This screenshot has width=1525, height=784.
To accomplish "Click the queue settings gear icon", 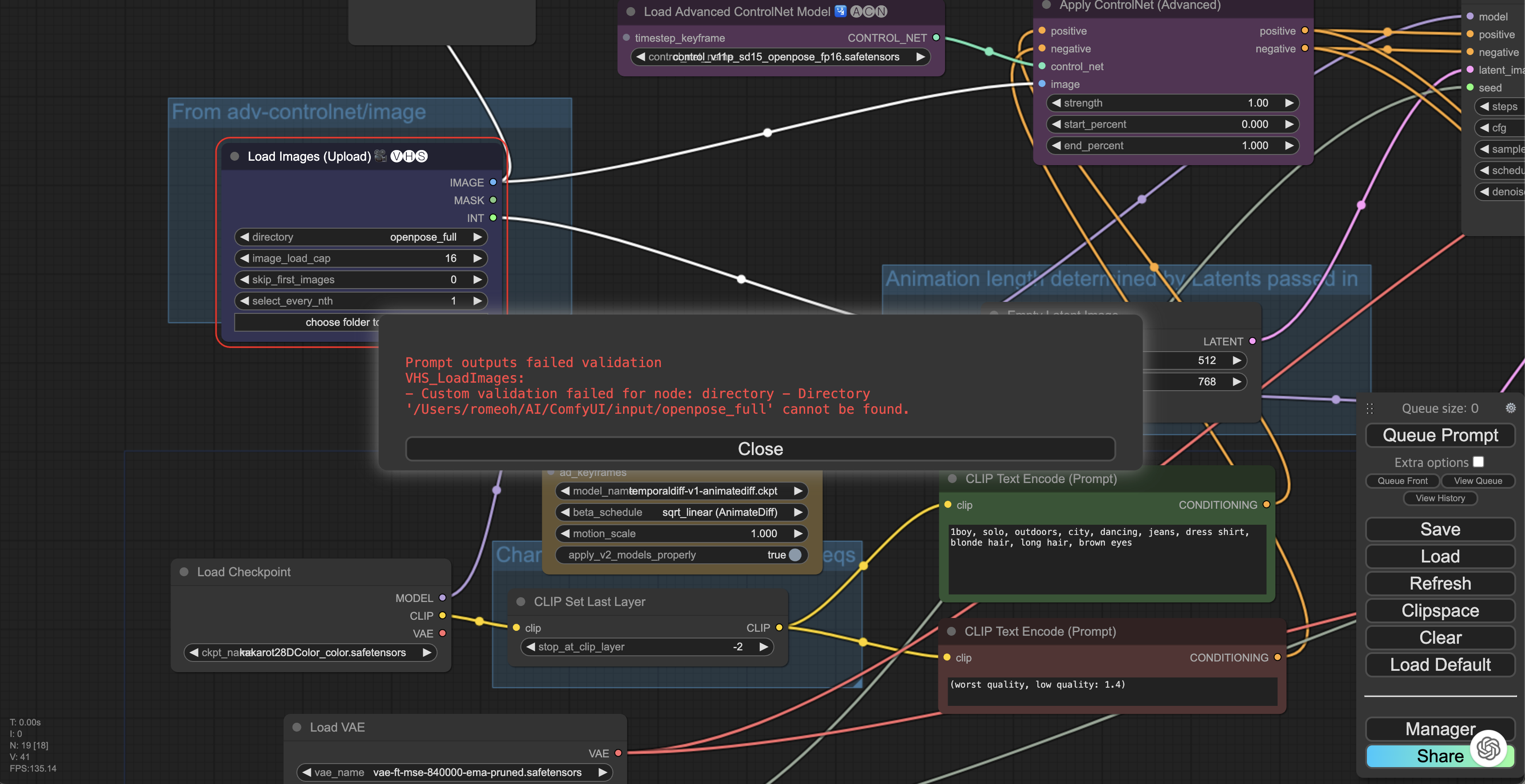I will click(x=1510, y=408).
